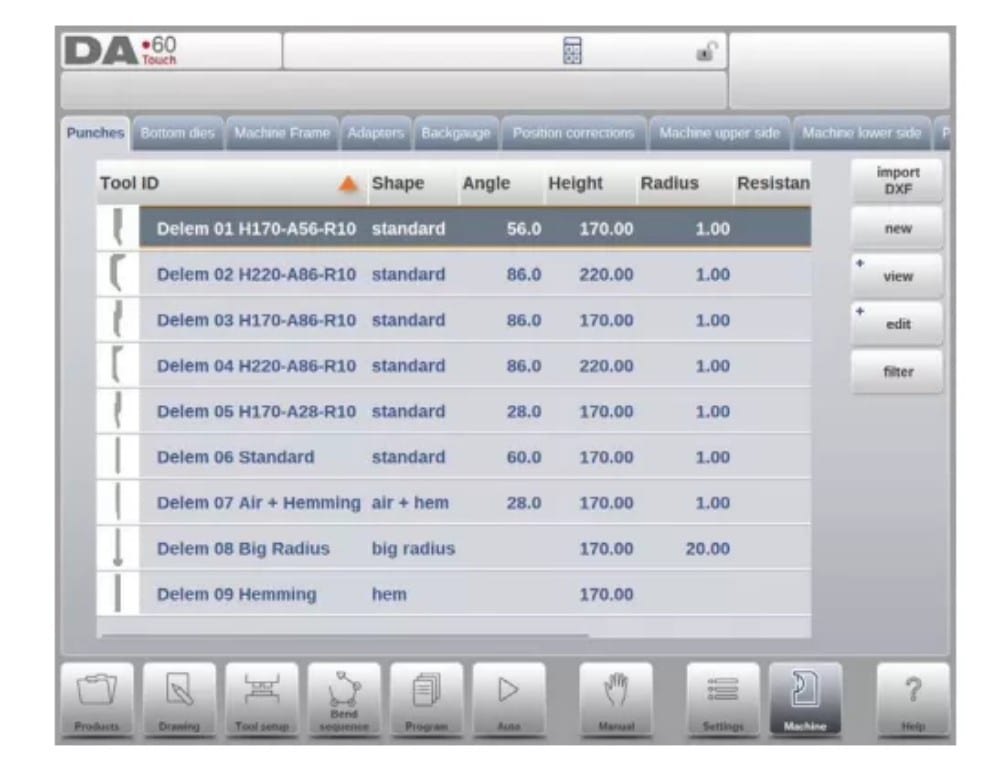Click the import DXF button
This screenshot has height=760, width=1000.
(x=897, y=180)
